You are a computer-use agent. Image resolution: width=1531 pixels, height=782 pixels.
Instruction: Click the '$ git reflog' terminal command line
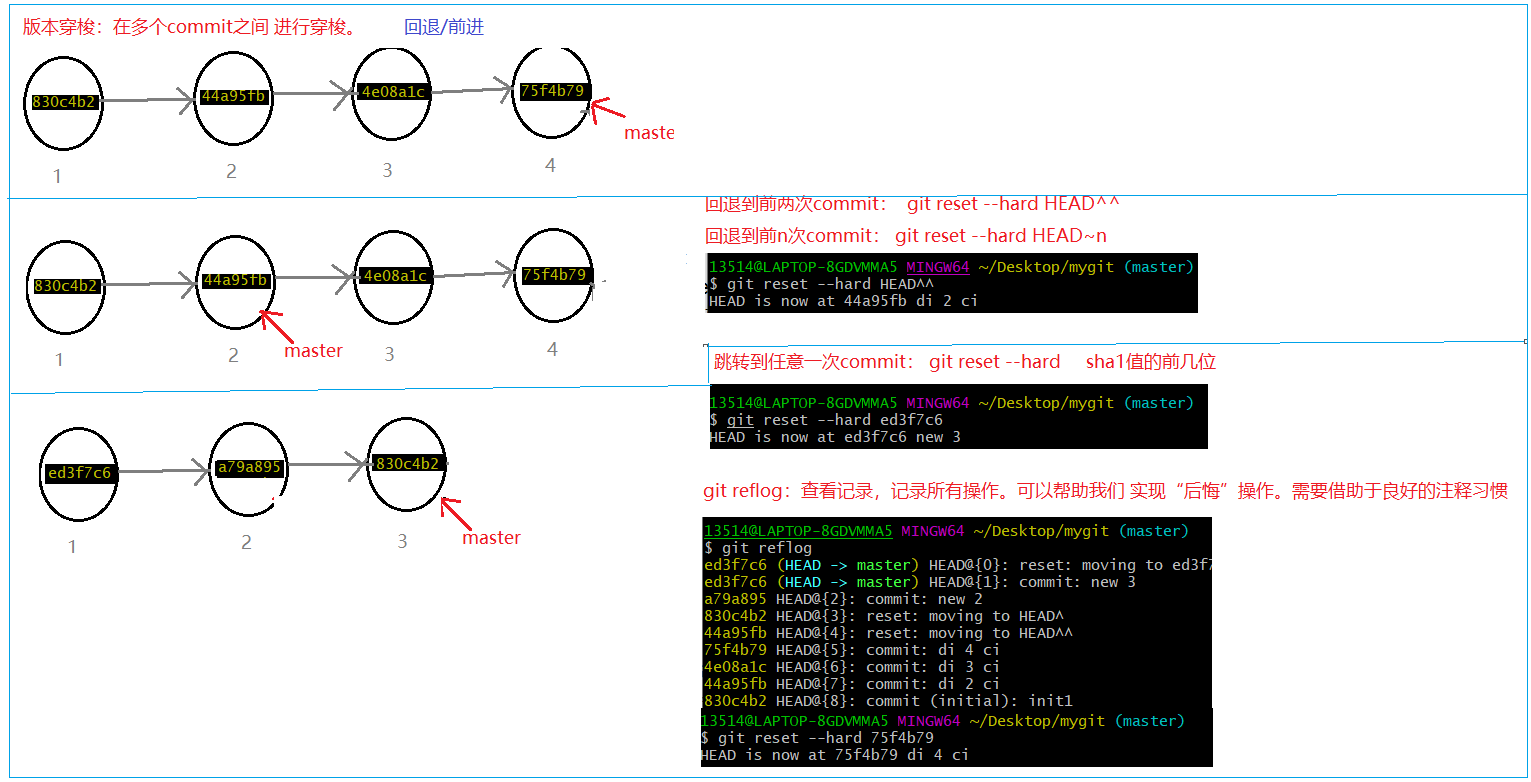(x=758, y=548)
